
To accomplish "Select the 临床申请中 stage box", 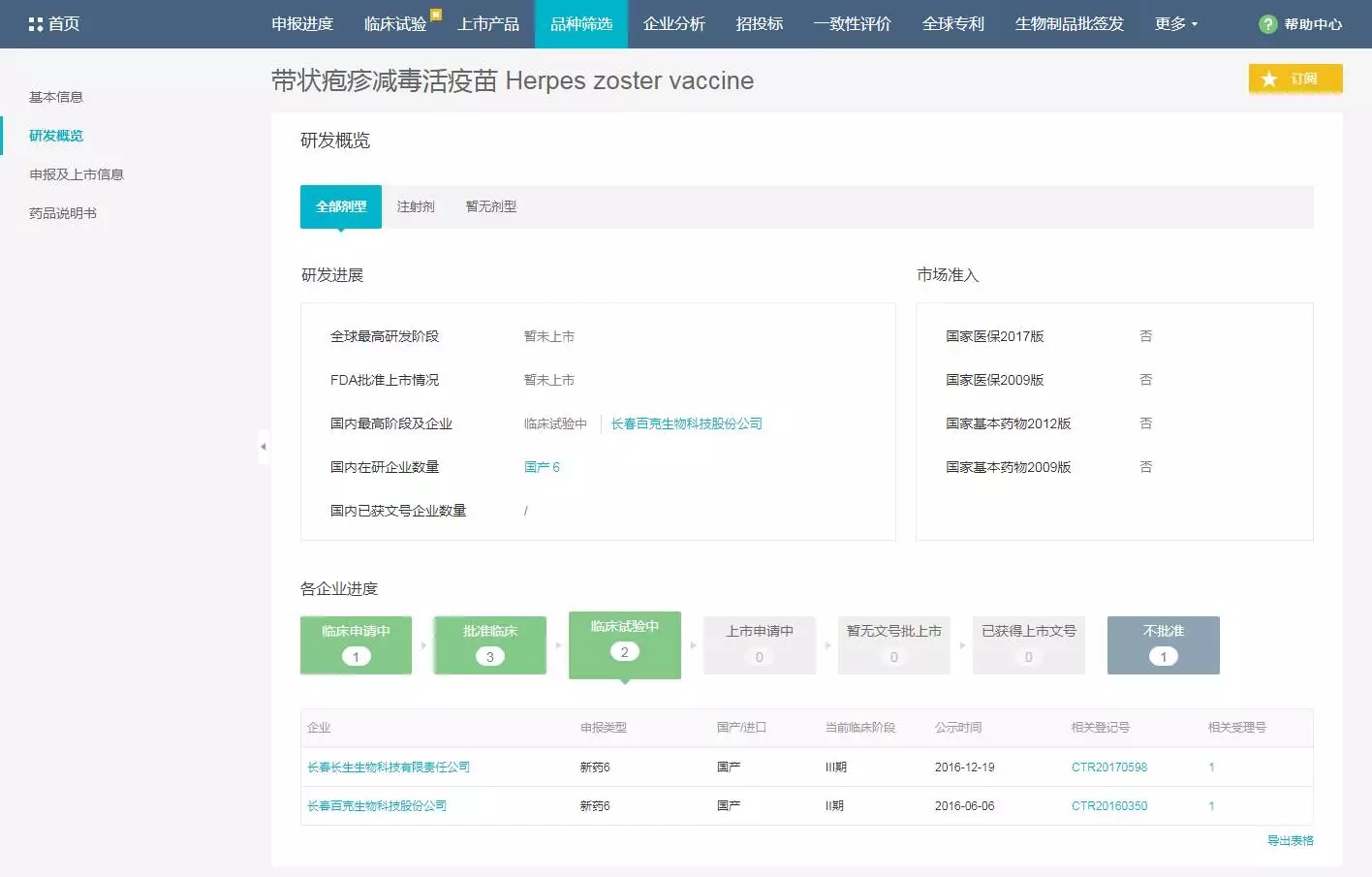I will (356, 644).
